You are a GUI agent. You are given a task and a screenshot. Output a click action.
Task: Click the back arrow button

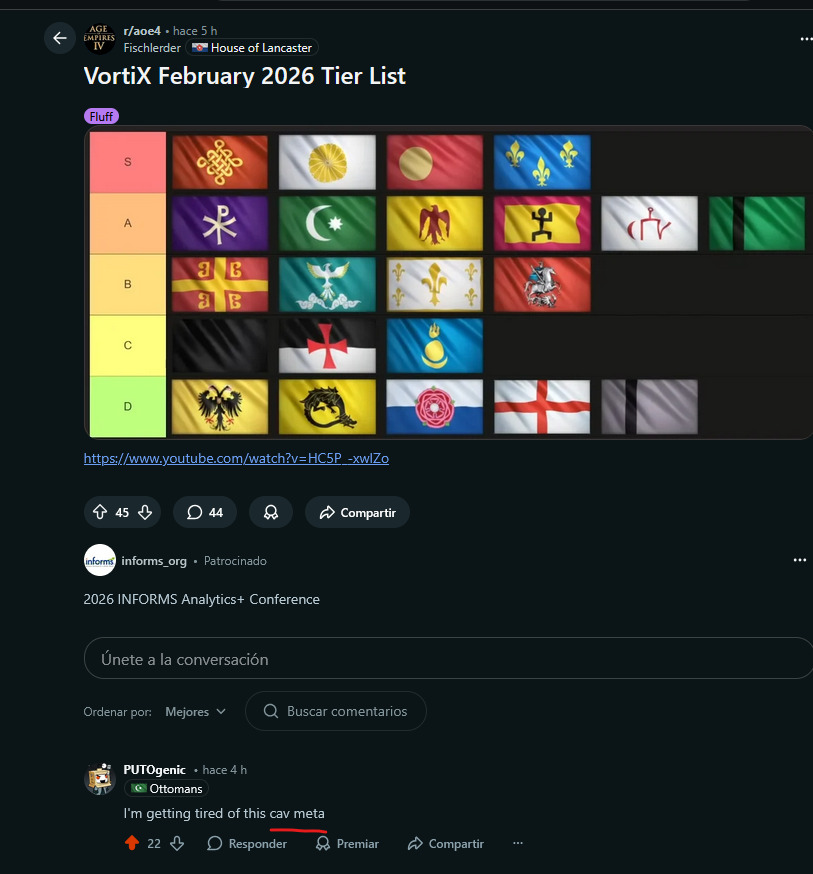[60, 38]
